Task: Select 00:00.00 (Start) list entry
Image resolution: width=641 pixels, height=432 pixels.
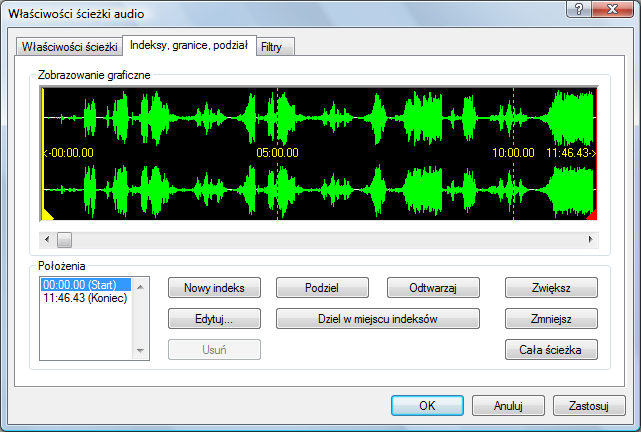Action: (x=85, y=284)
